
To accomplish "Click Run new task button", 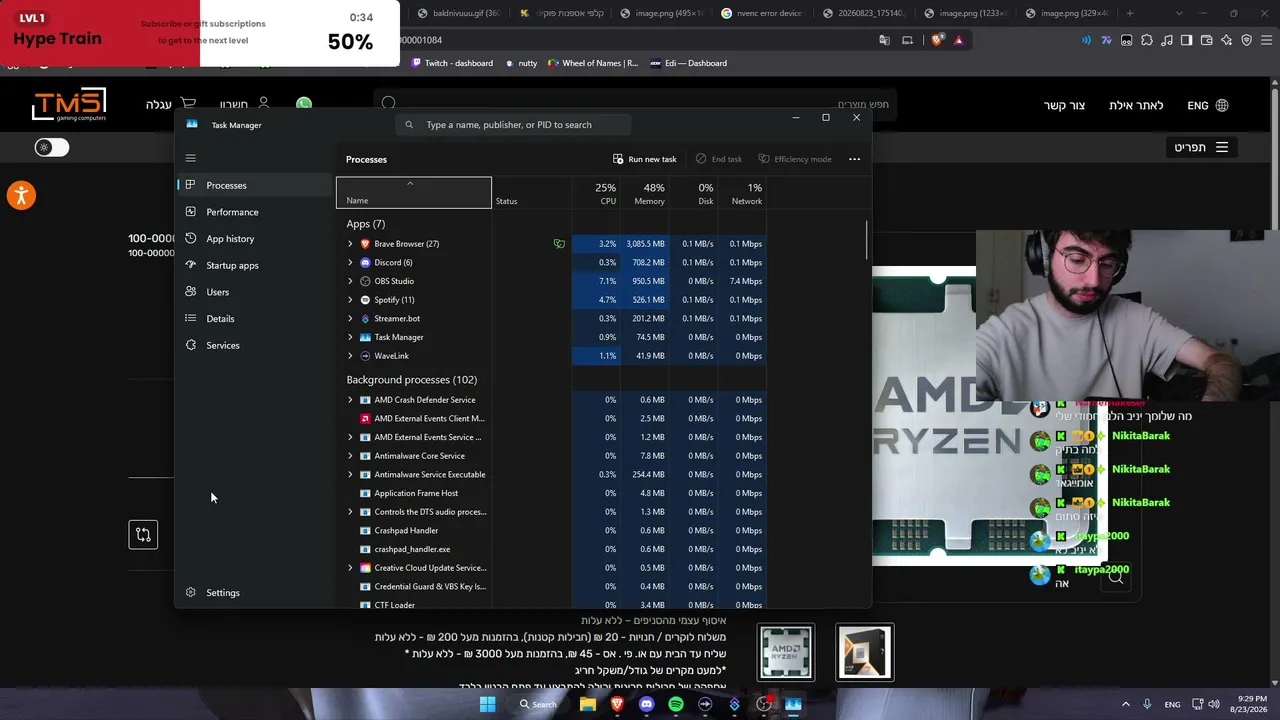I will pyautogui.click(x=645, y=159).
